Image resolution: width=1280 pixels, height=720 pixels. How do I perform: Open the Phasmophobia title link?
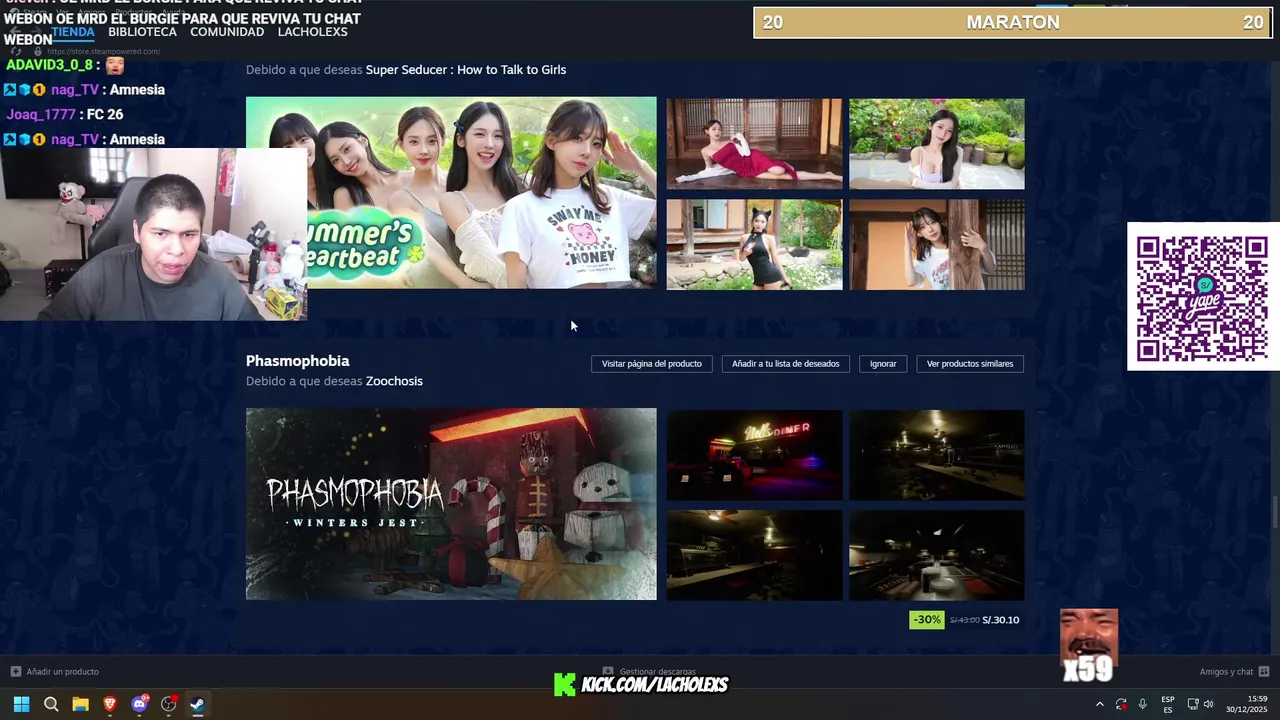(x=298, y=361)
